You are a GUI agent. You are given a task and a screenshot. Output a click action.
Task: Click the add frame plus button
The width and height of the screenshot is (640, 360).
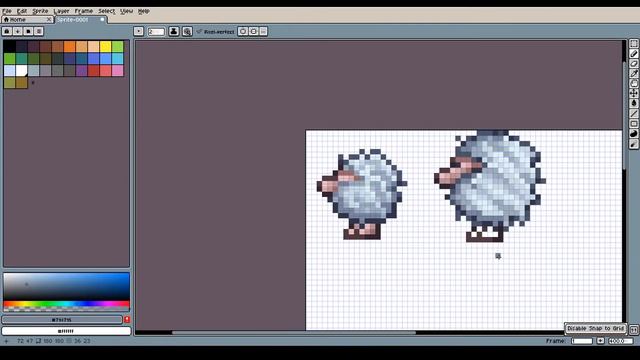(x=600, y=341)
